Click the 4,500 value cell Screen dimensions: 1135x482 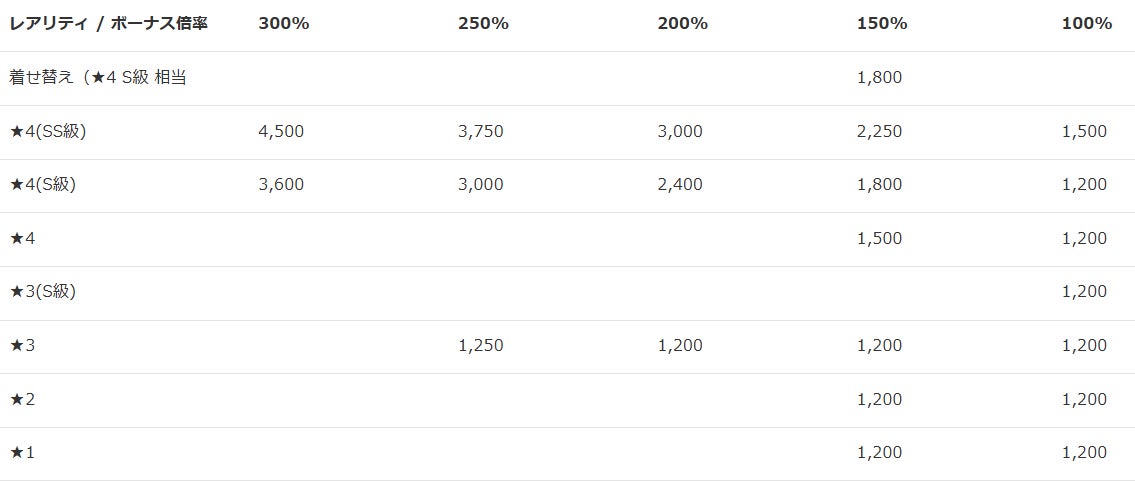click(281, 131)
